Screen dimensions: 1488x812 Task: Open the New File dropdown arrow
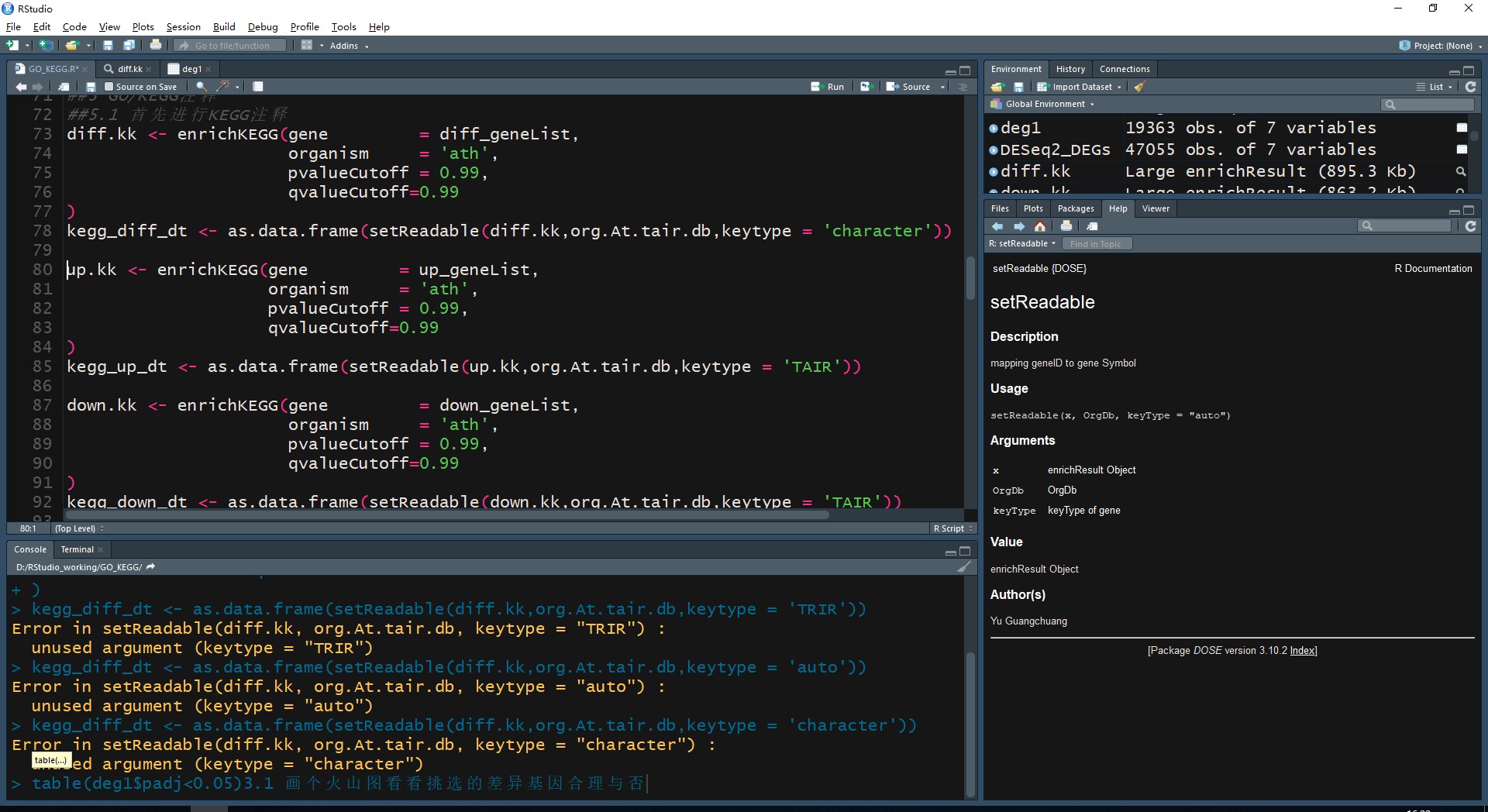coord(27,46)
